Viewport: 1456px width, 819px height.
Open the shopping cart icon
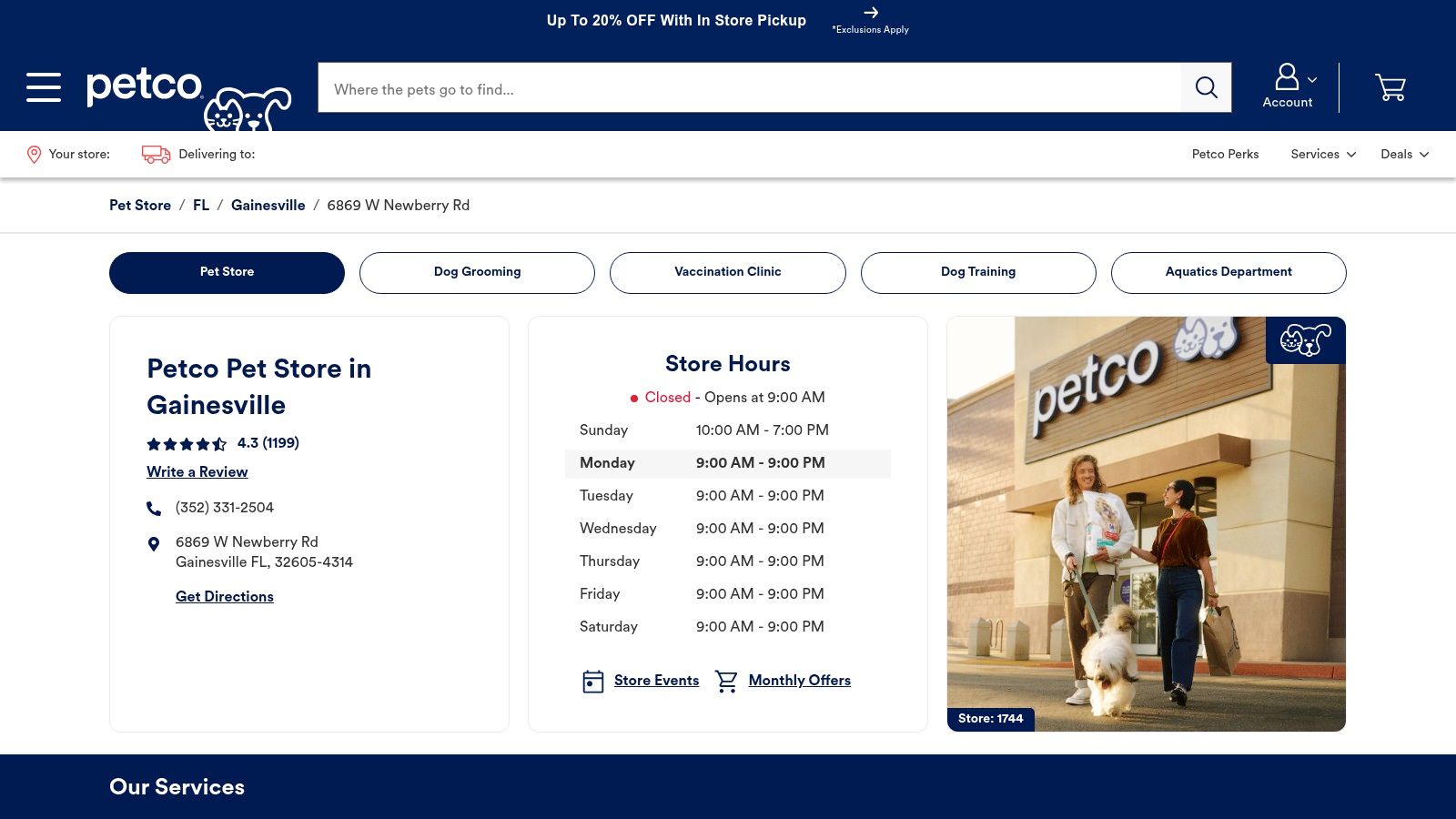click(1390, 87)
